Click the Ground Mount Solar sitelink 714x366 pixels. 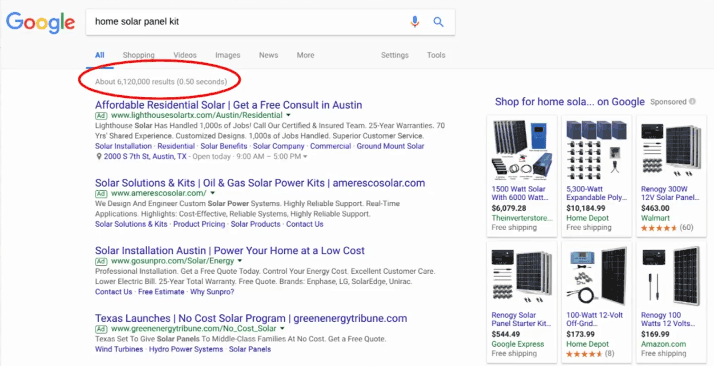pyautogui.click(x=390, y=146)
